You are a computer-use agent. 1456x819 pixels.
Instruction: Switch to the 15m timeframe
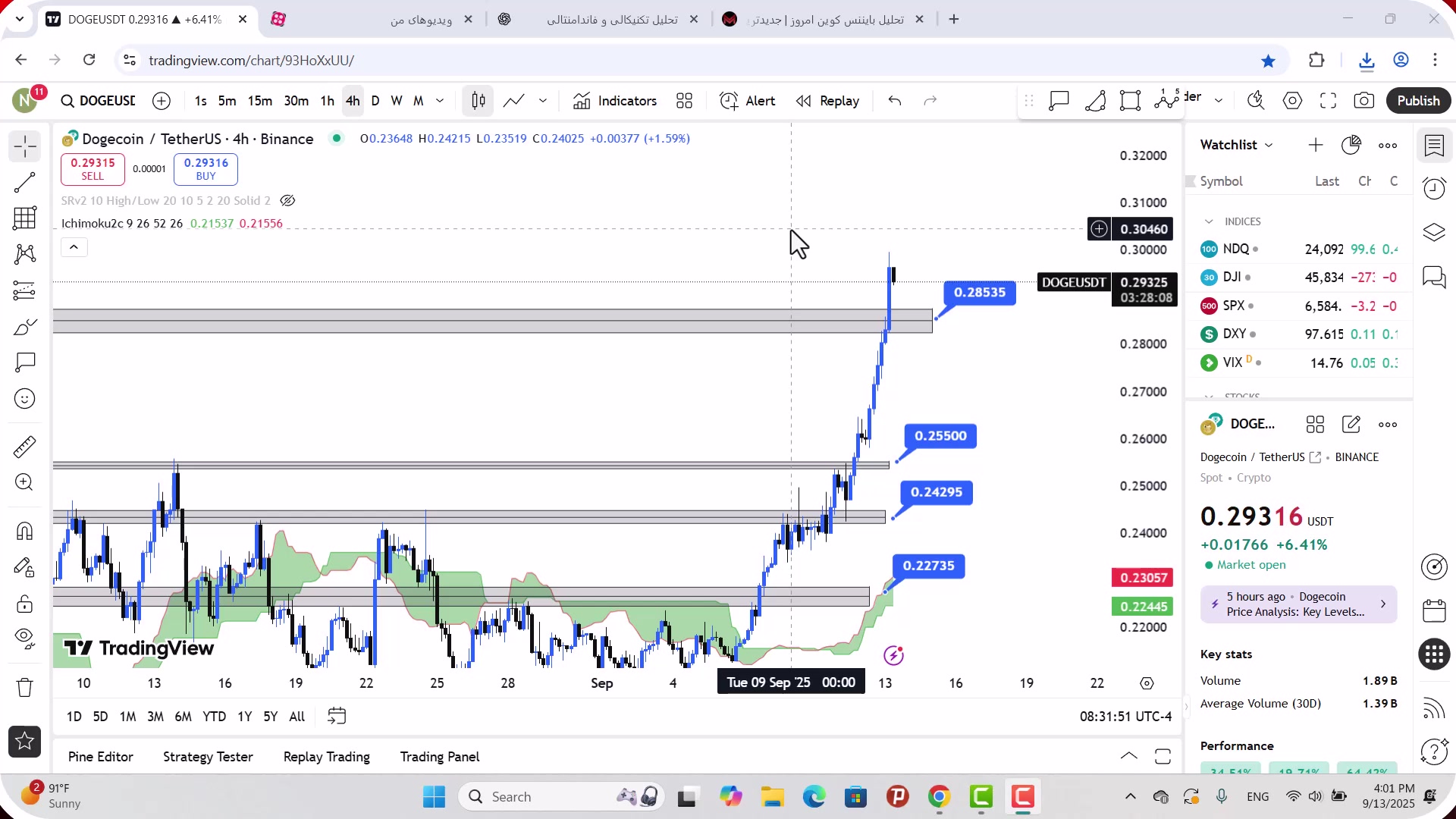[260, 101]
